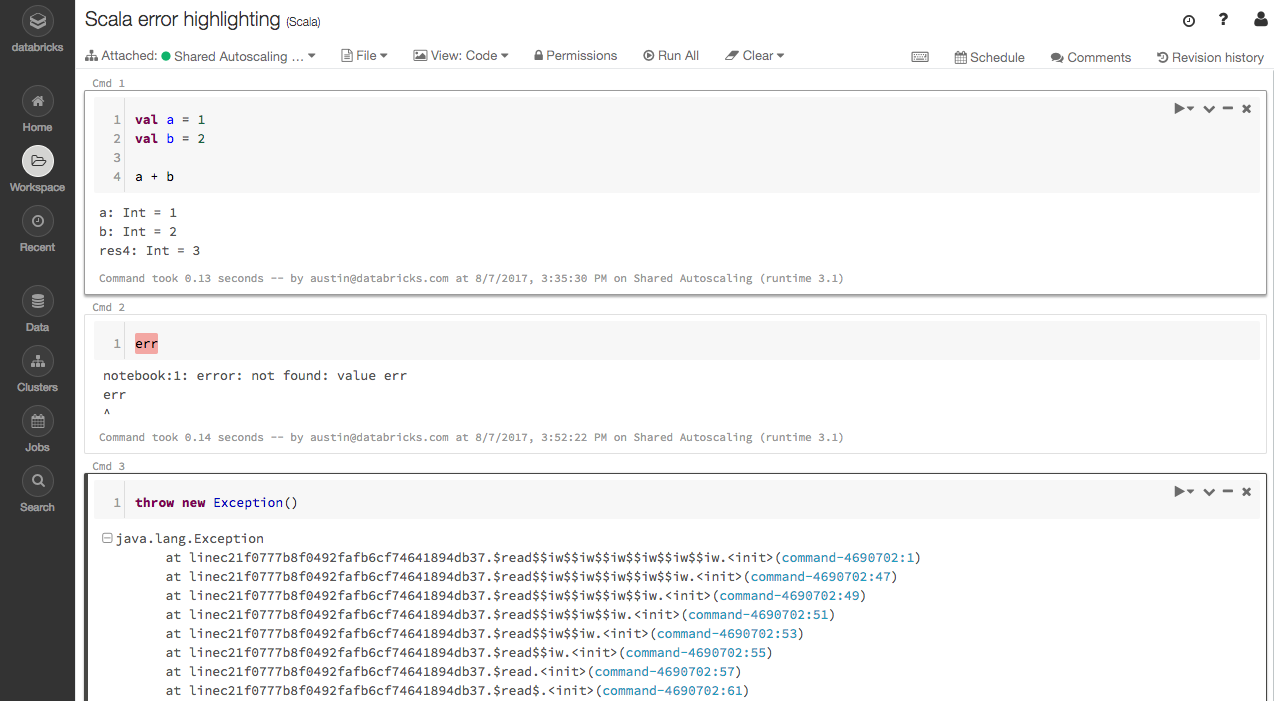Show keyboard shortcuts icon
The height and width of the screenshot is (701, 1274).
920,57
